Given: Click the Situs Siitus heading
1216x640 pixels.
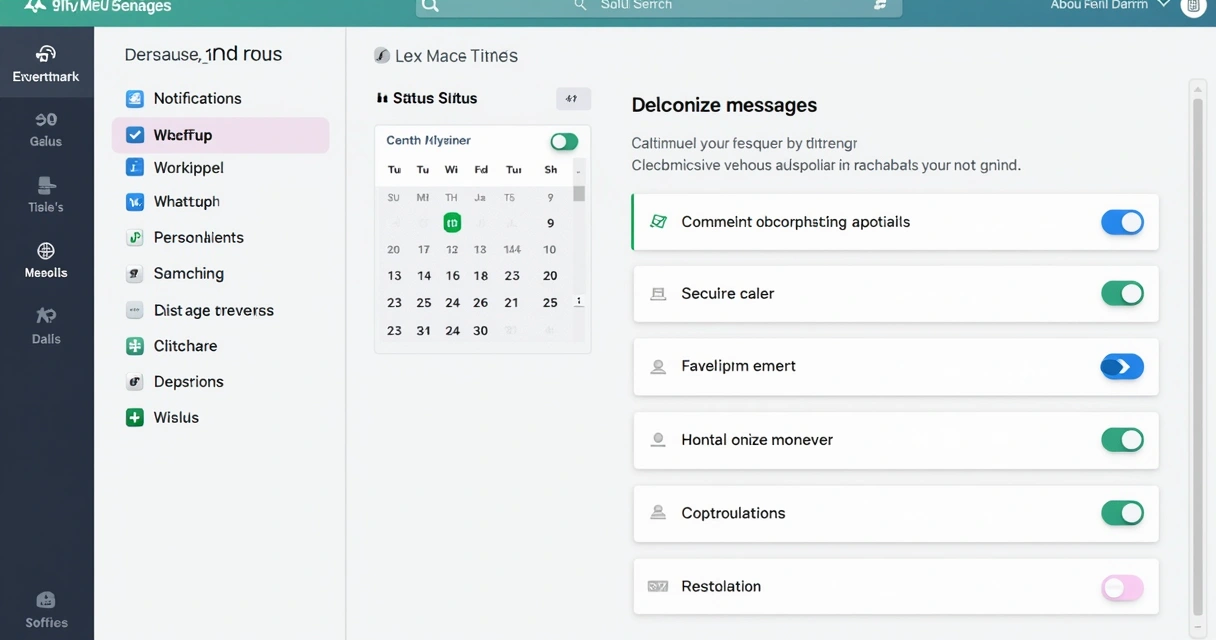Looking at the screenshot, I should (x=435, y=98).
